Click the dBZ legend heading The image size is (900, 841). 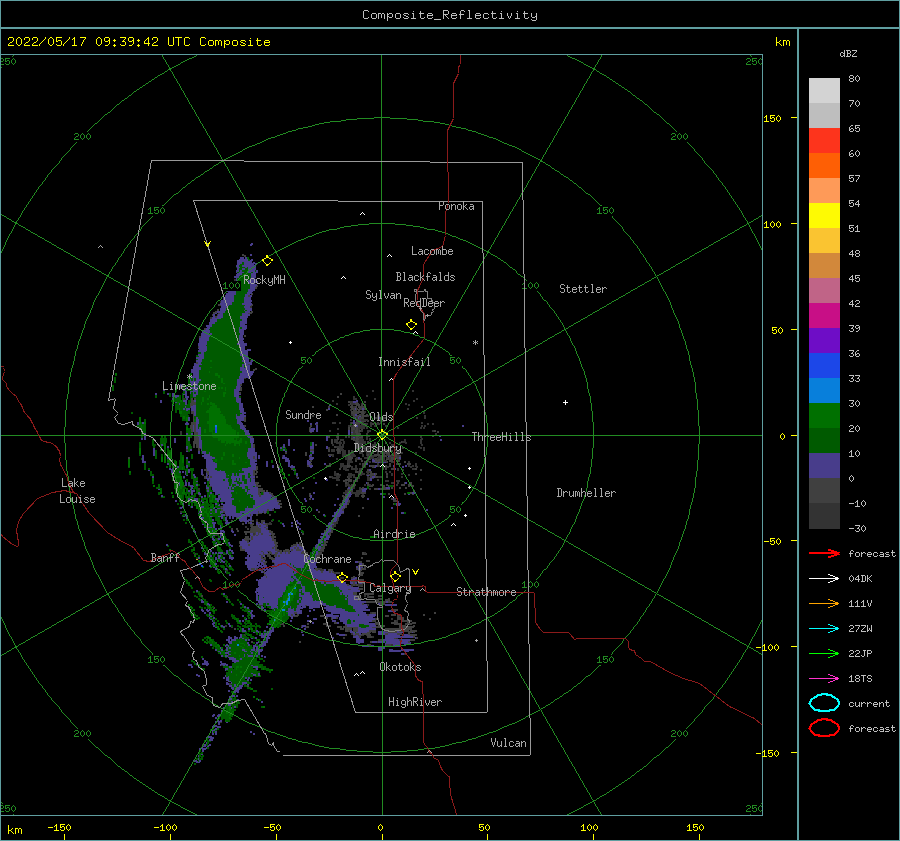[x=848, y=53]
